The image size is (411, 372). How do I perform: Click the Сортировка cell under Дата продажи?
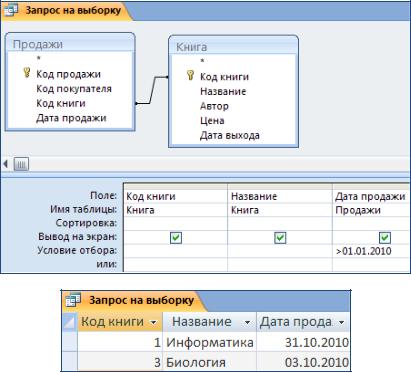pos(371,223)
